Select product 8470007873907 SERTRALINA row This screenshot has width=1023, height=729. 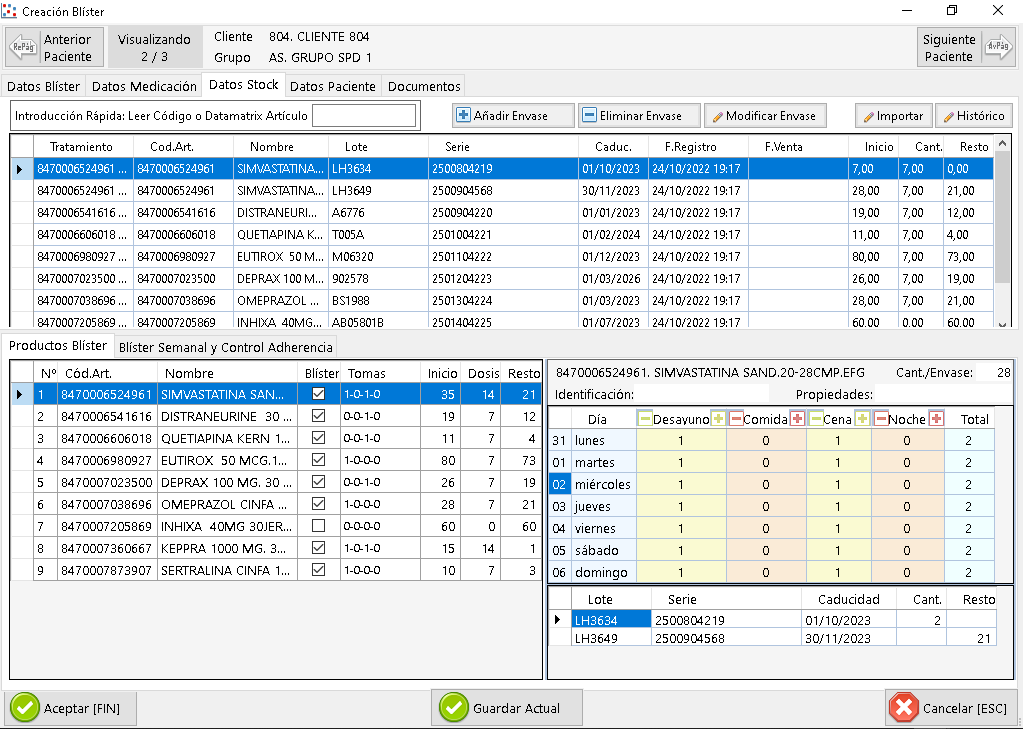[x=277, y=570]
